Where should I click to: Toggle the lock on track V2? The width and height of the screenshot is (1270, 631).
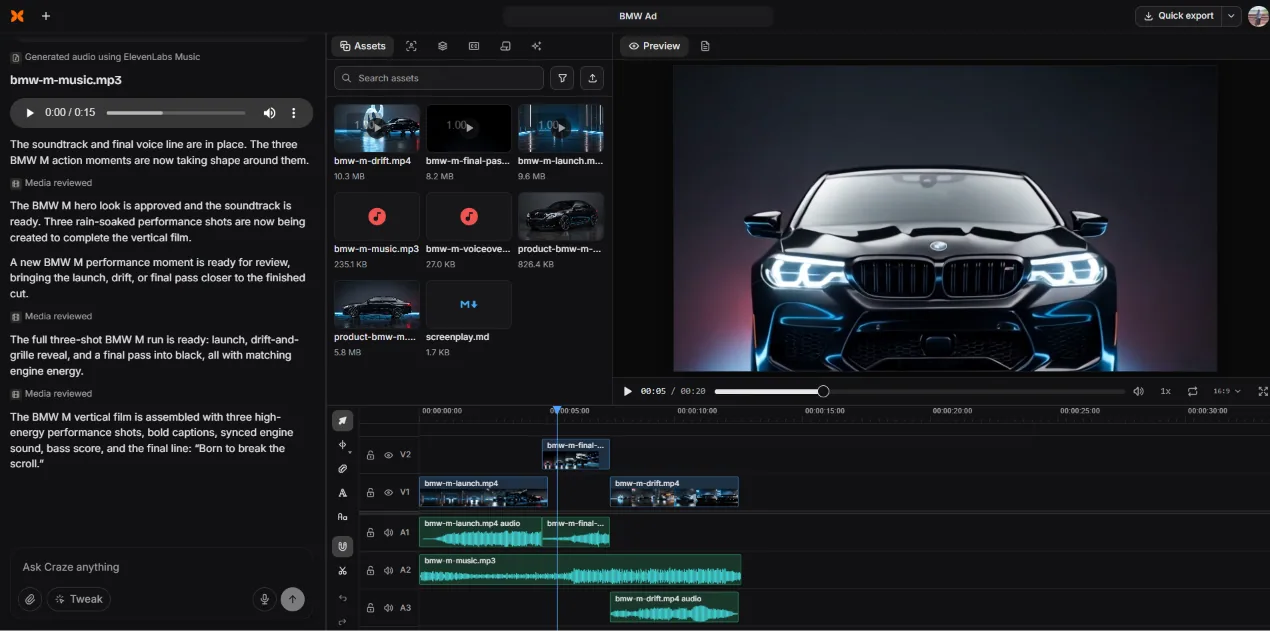[x=370, y=455]
